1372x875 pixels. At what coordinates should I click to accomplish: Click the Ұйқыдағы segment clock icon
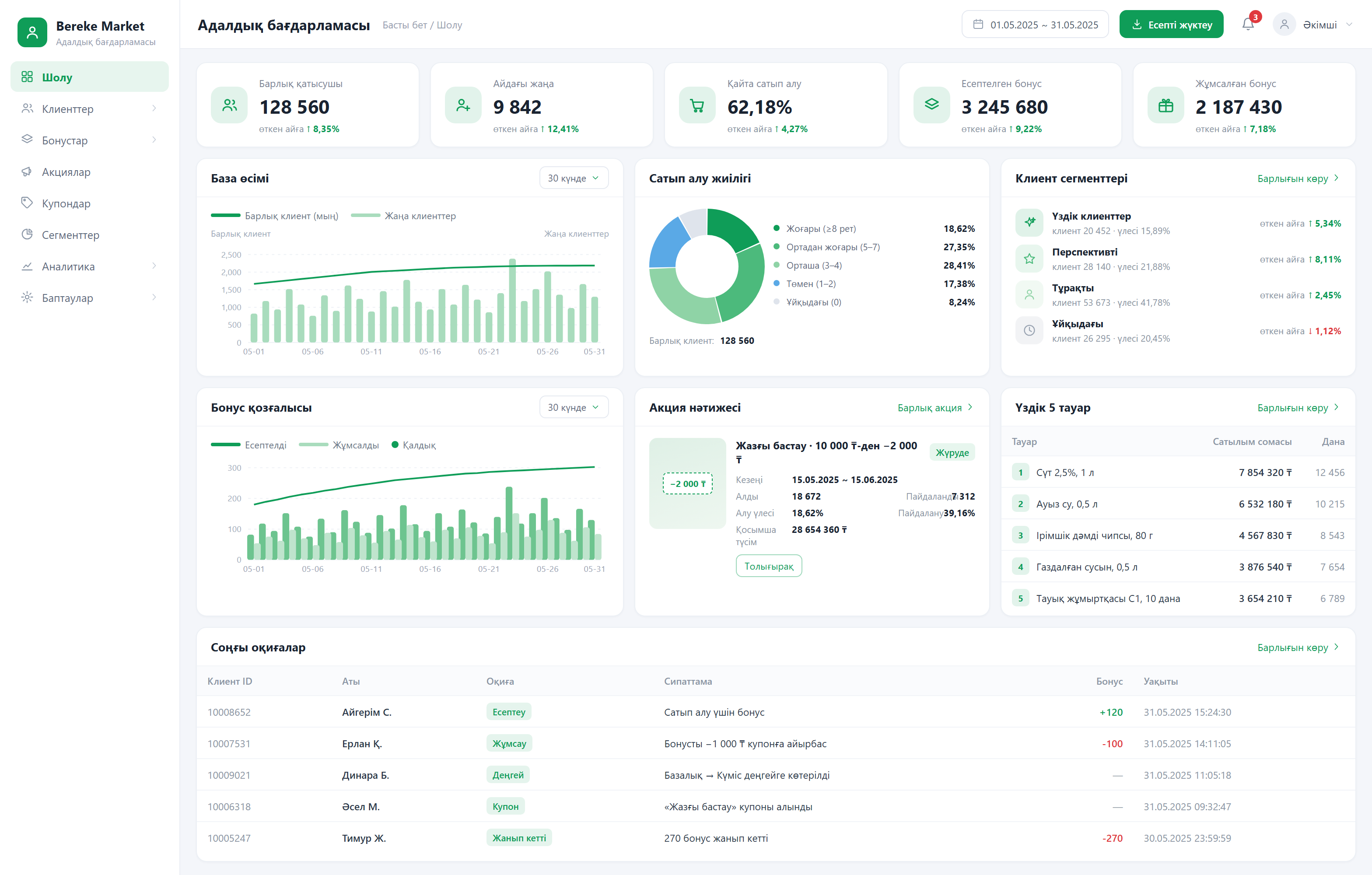[1029, 330]
